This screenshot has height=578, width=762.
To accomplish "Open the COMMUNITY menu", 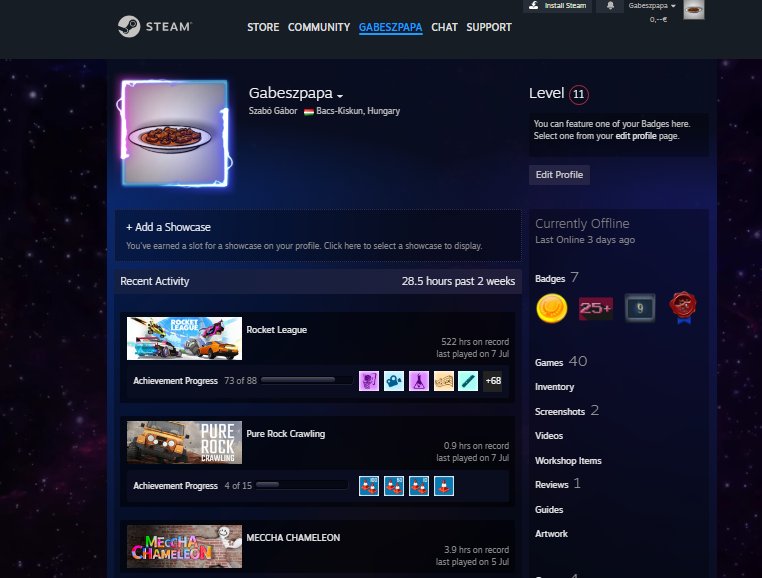I will pyautogui.click(x=319, y=27).
